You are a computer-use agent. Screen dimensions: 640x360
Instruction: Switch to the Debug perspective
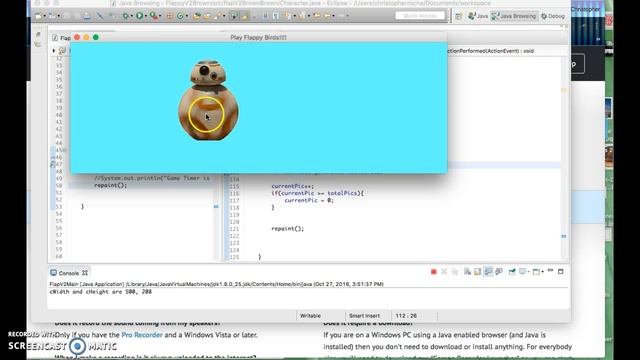tap(553, 16)
